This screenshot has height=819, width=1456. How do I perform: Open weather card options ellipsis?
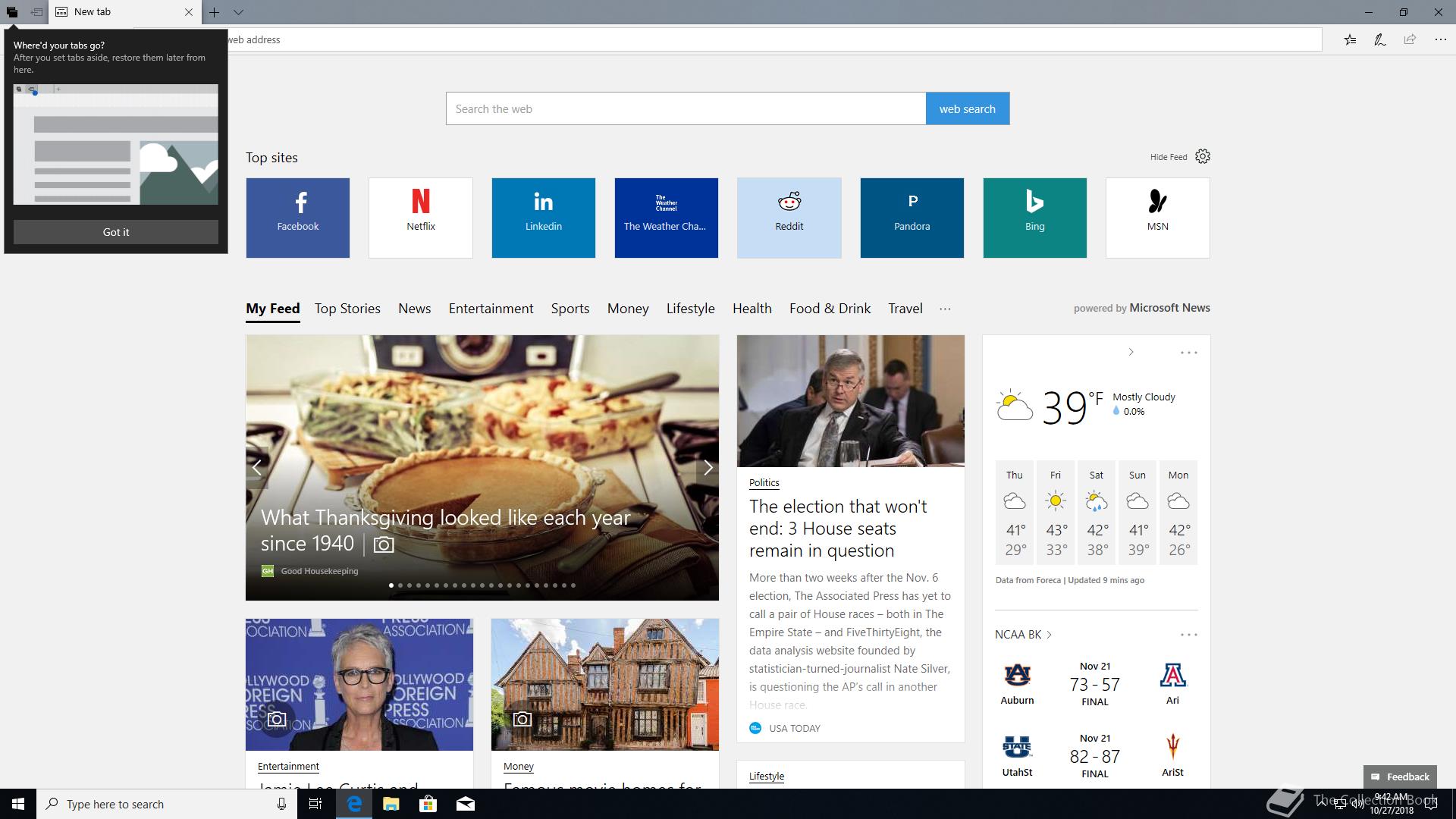(1188, 353)
